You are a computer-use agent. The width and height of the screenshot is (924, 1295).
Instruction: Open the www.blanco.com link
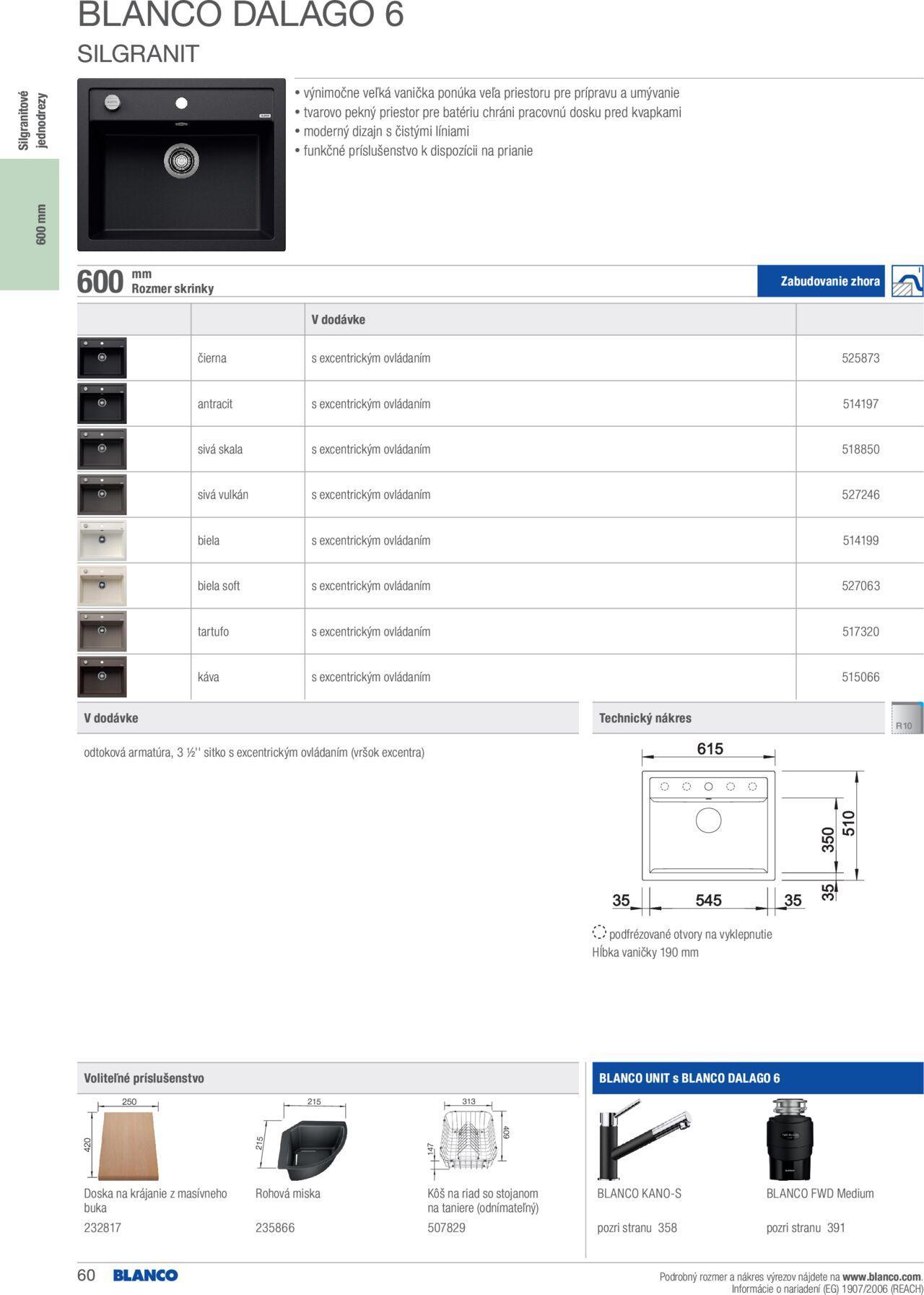click(881, 1277)
